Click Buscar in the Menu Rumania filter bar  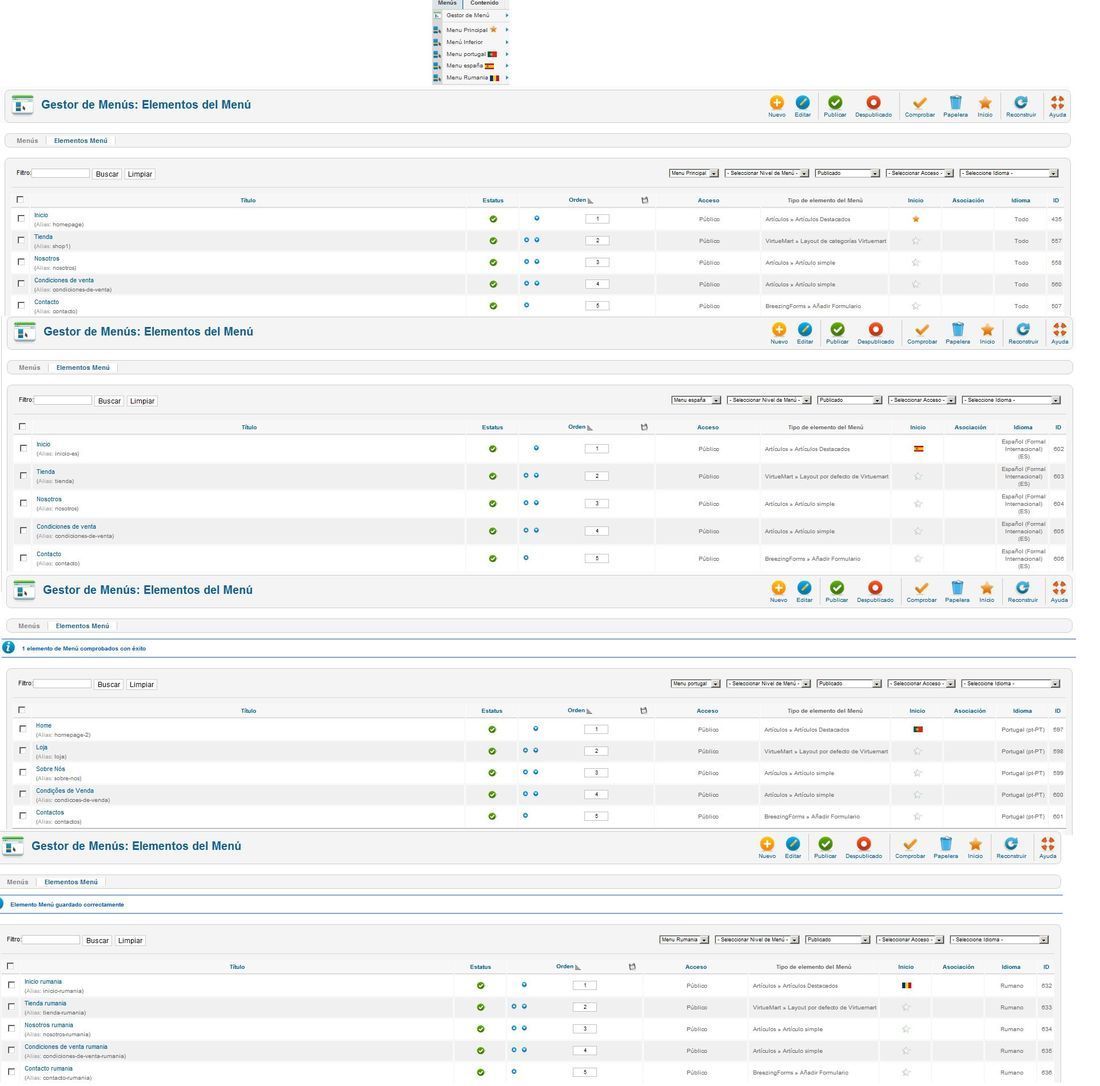pos(98,940)
